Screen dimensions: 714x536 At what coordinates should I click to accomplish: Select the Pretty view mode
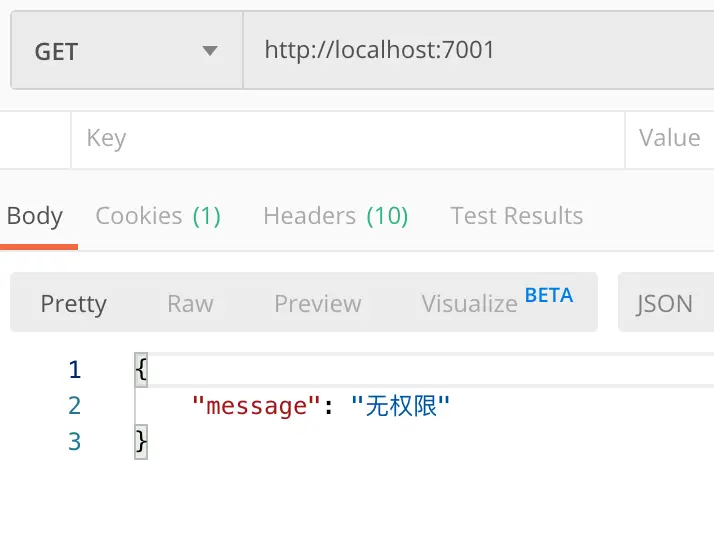[x=73, y=304]
